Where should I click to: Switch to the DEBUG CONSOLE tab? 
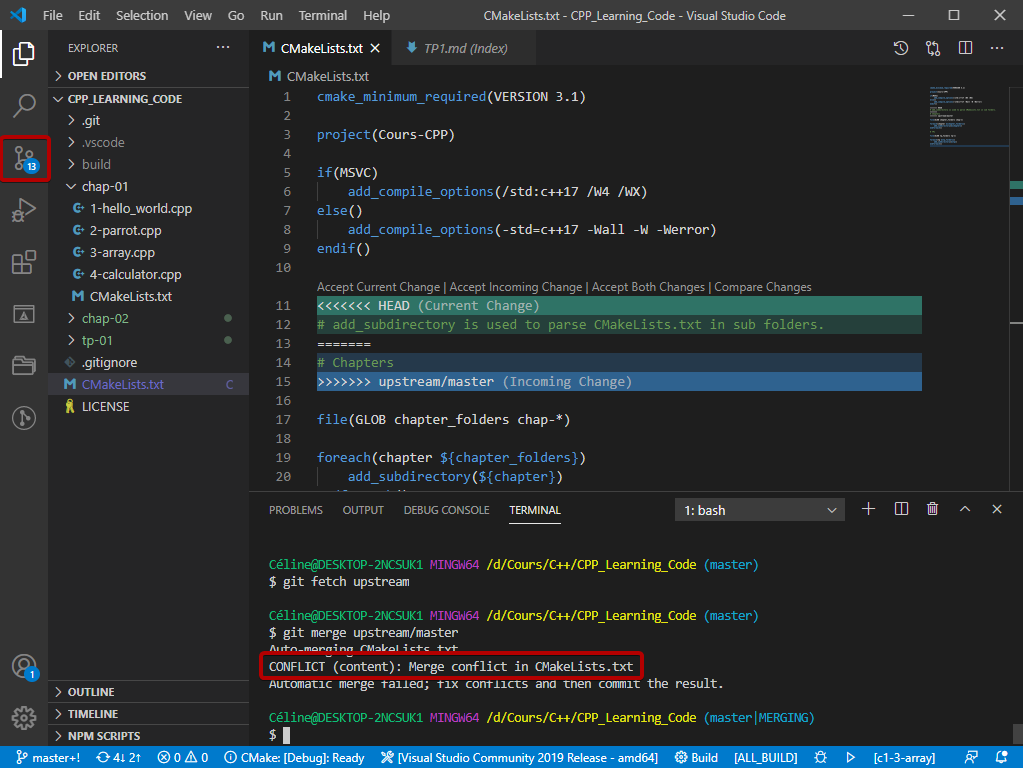tap(446, 510)
